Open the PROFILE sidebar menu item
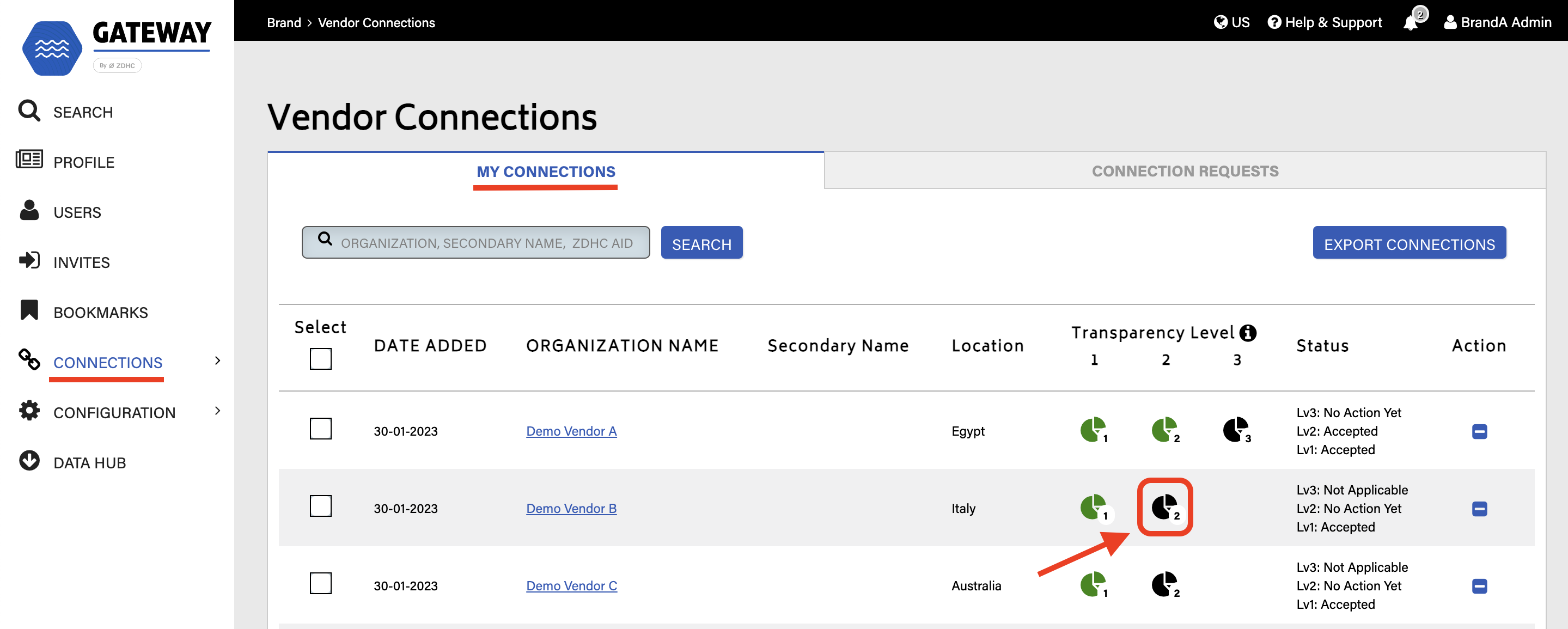Image resolution: width=1568 pixels, height=629 pixels. pos(84,162)
